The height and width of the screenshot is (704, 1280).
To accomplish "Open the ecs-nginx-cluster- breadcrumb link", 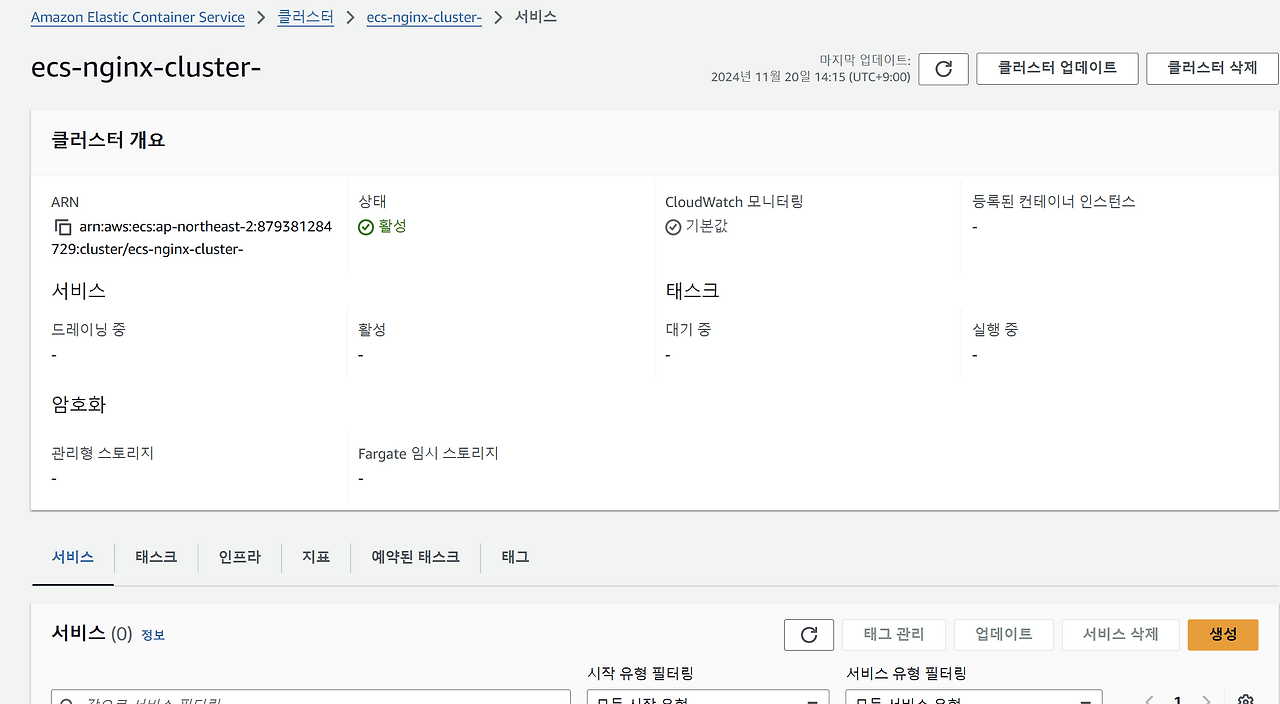I will coord(424,17).
